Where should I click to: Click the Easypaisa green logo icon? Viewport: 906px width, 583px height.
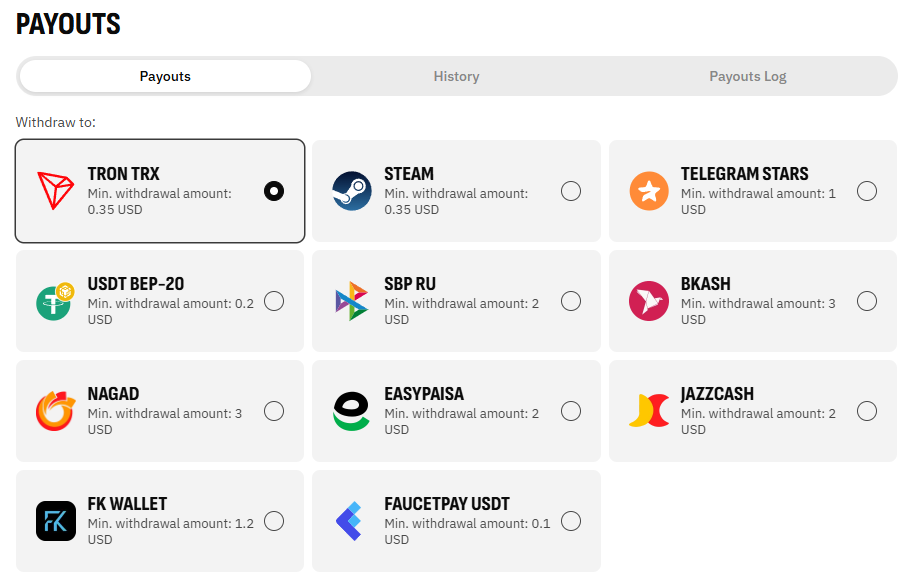pos(352,411)
